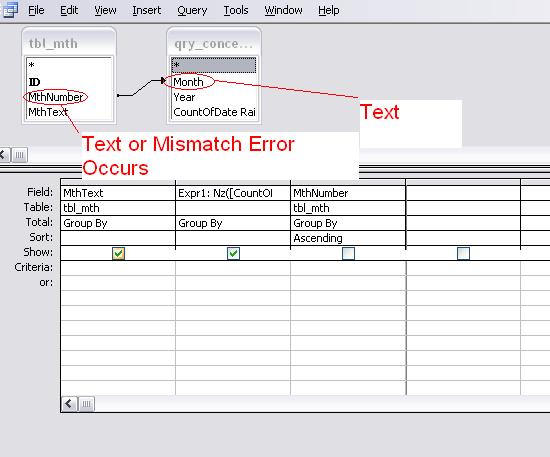Open Sort dropdown showing Ascending
Image resolution: width=550 pixels, height=457 pixels.
(x=348, y=238)
